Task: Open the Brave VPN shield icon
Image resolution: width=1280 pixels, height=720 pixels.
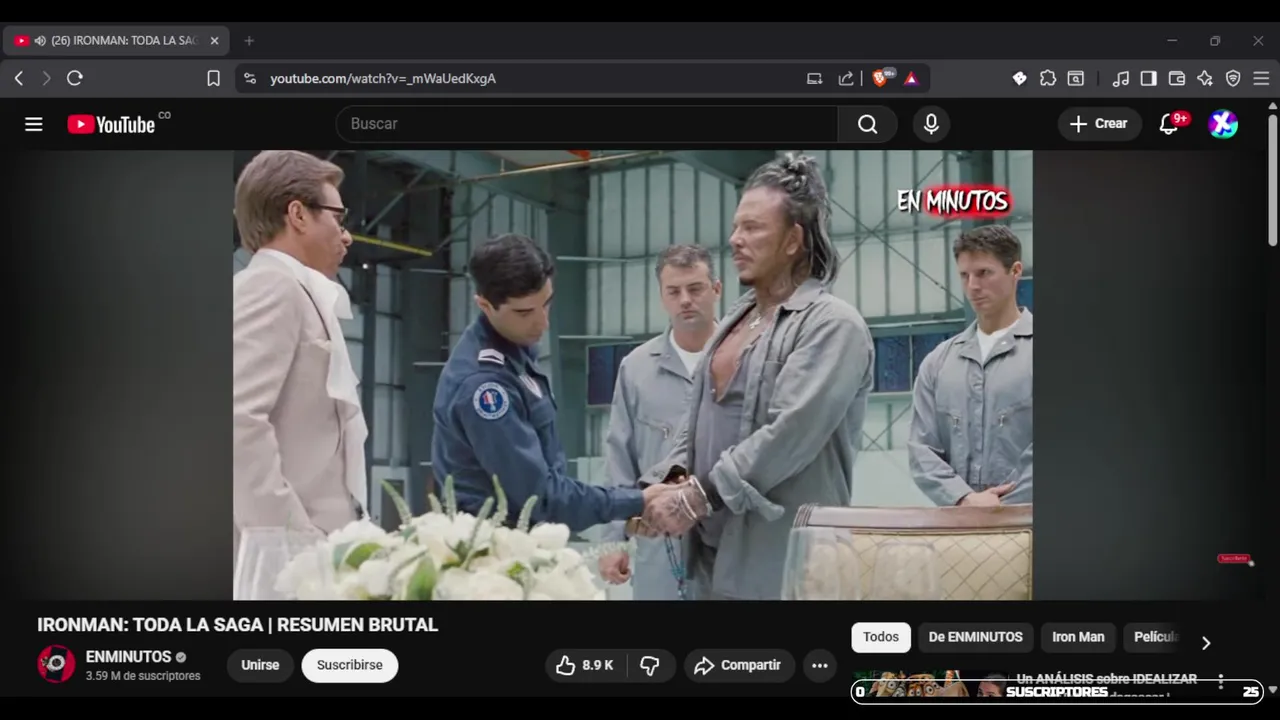Action: [x=1233, y=78]
